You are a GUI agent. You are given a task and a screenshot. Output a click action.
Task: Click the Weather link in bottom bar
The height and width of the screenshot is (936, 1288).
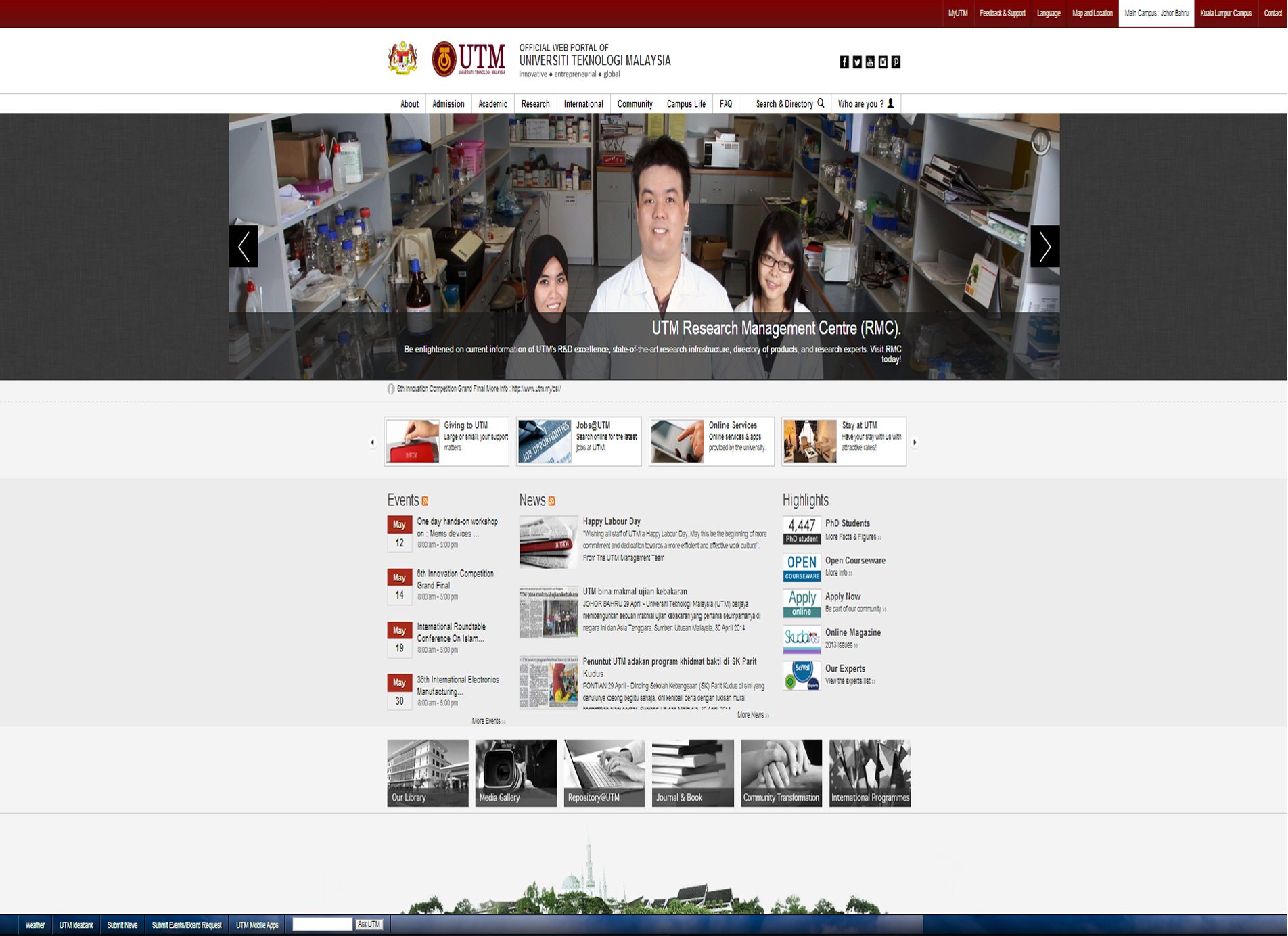click(x=34, y=925)
